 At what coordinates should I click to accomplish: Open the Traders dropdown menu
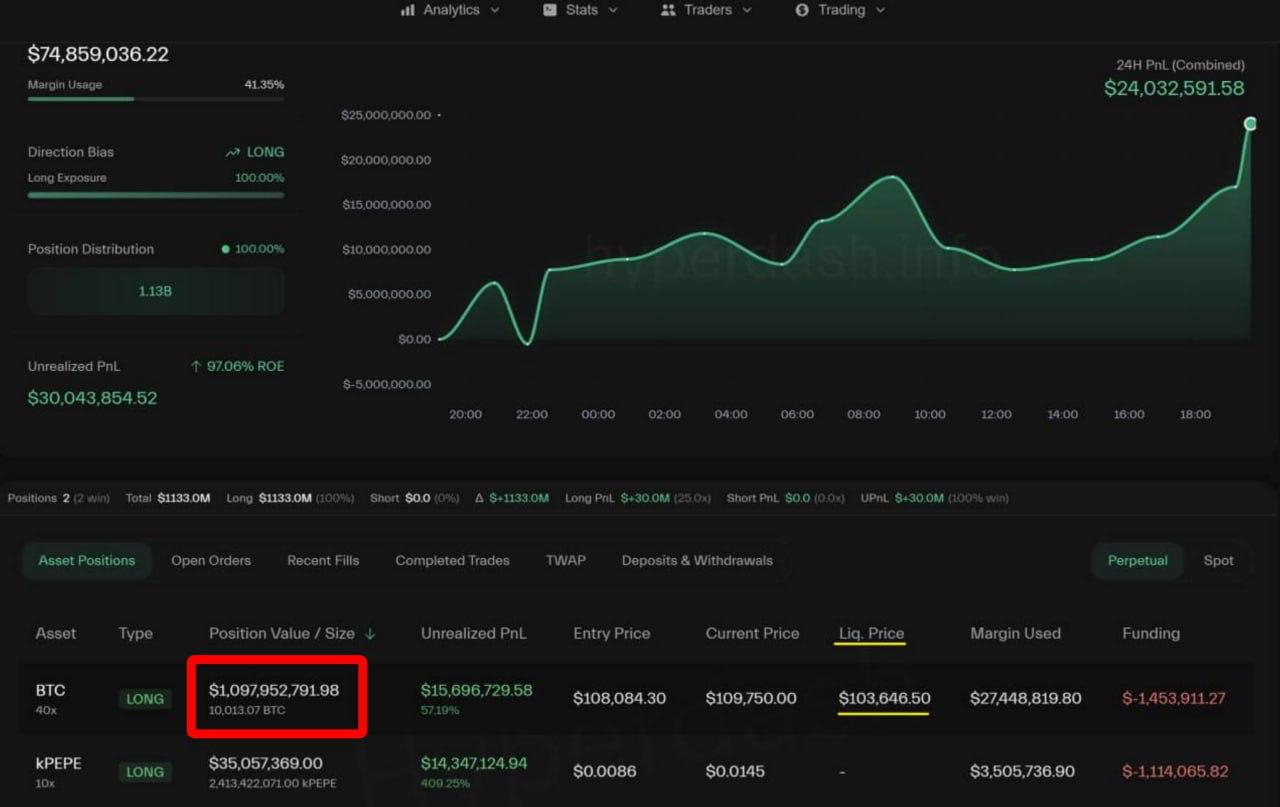click(706, 10)
